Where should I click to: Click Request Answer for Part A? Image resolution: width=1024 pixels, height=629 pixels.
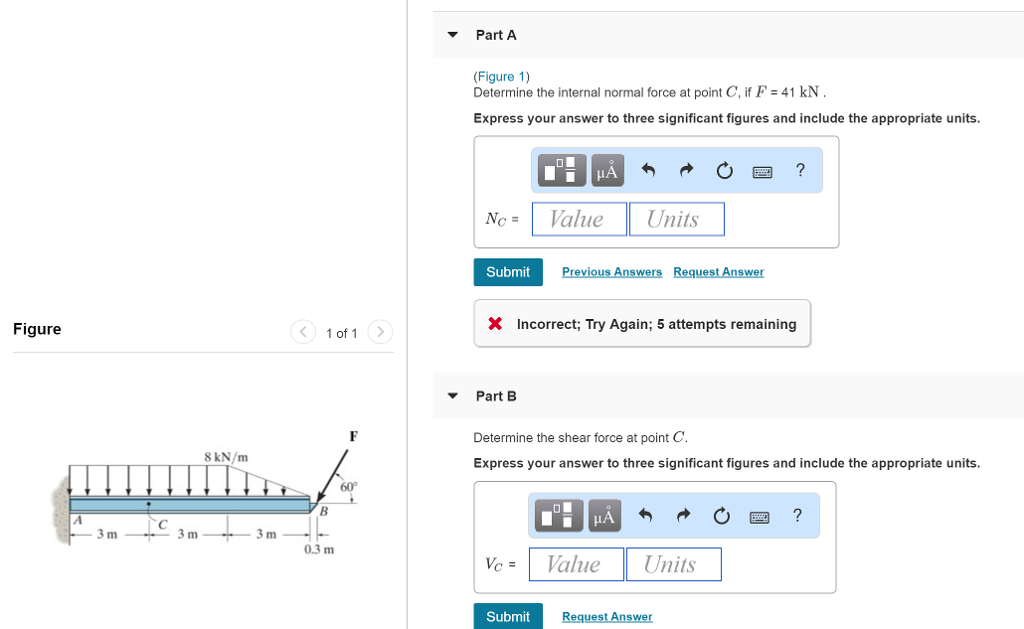pos(718,272)
